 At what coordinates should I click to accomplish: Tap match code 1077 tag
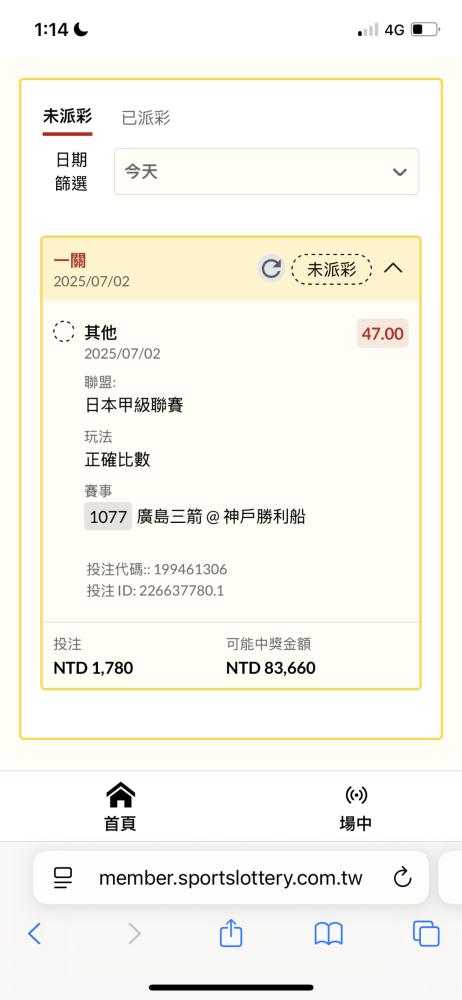108,517
